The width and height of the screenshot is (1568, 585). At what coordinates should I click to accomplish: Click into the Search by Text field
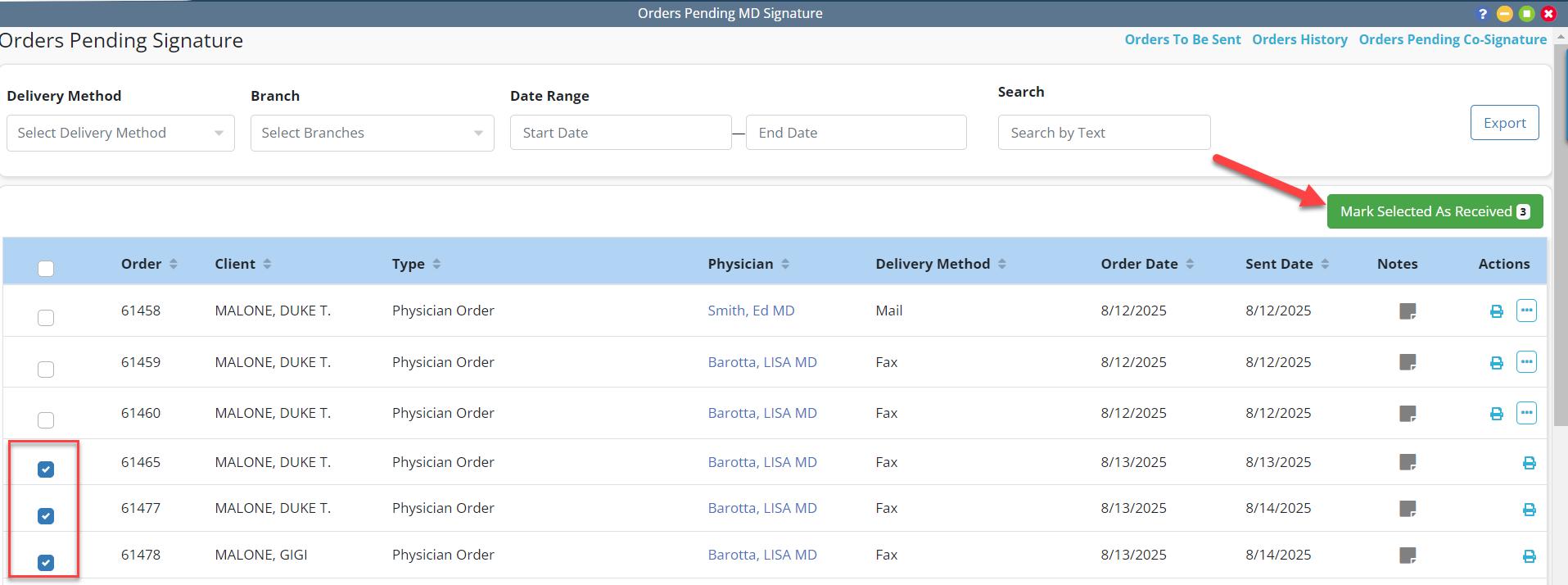coord(1103,133)
